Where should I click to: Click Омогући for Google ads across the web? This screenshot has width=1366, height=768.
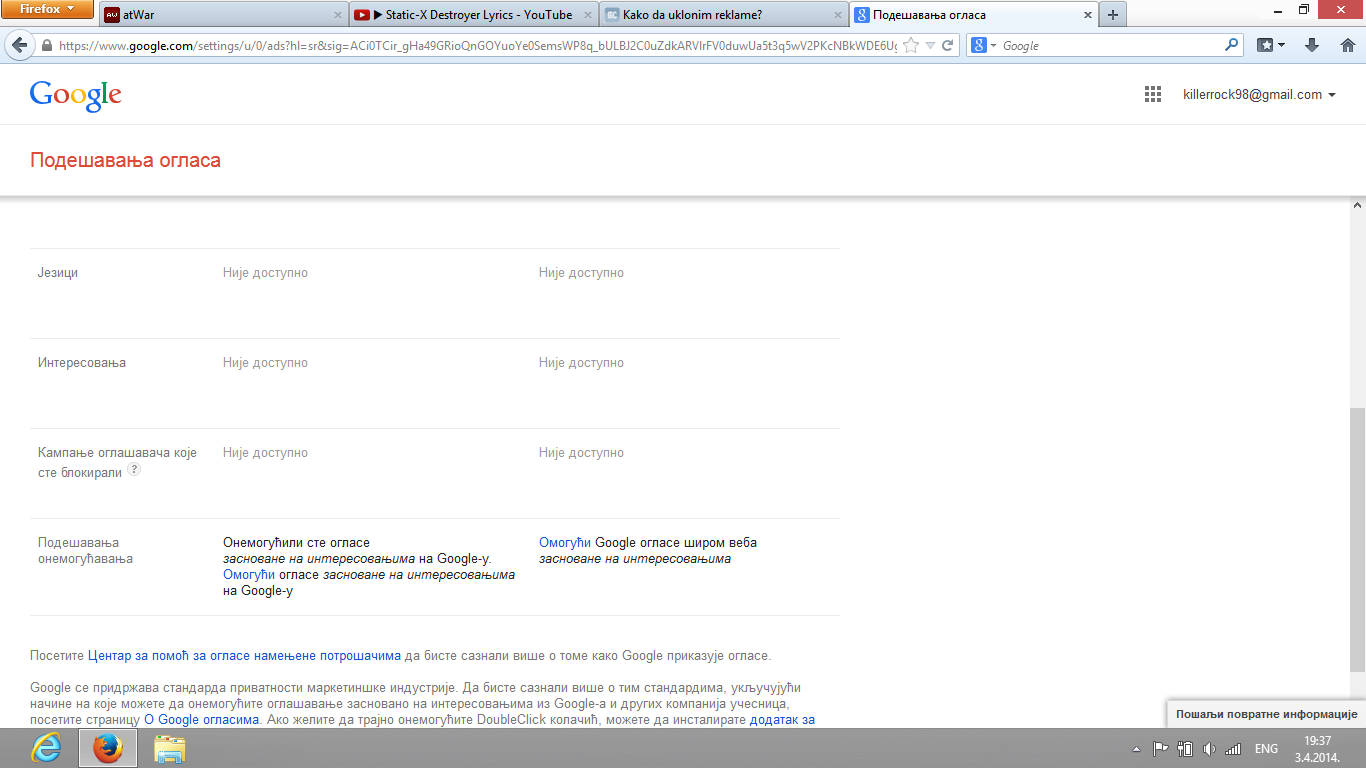coord(565,543)
